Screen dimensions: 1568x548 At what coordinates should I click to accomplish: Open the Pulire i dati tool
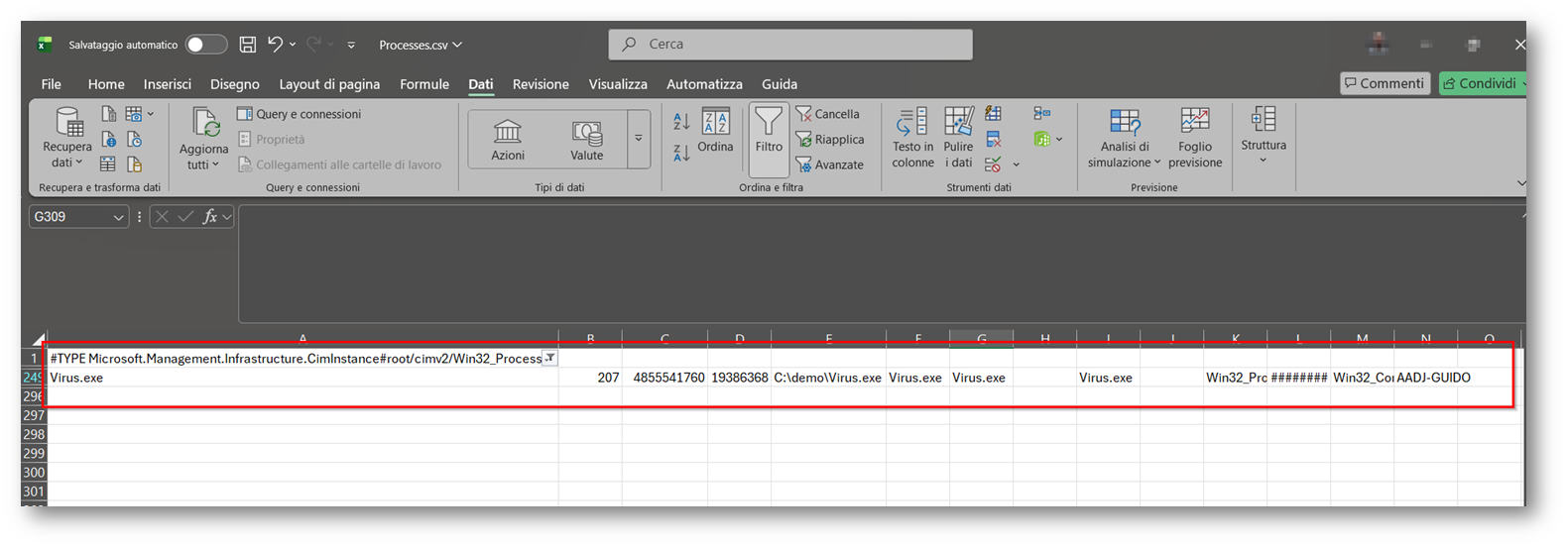pos(958,138)
